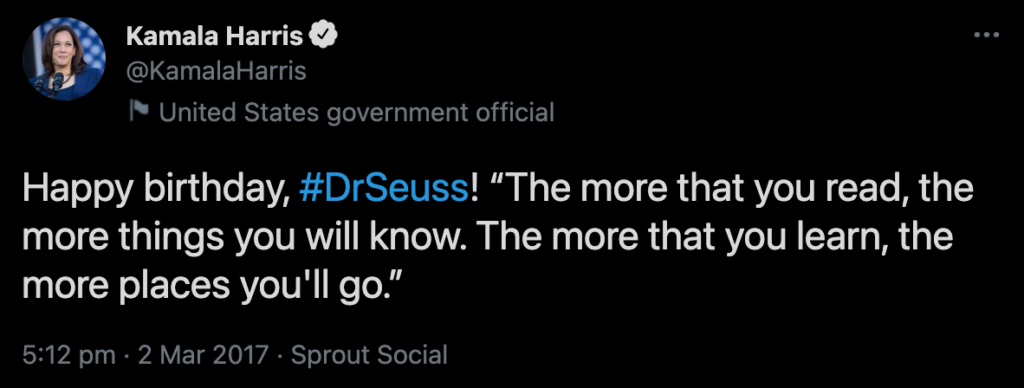Click the blue verified badge icon
Screen dimensions: 1024x388
323,37
